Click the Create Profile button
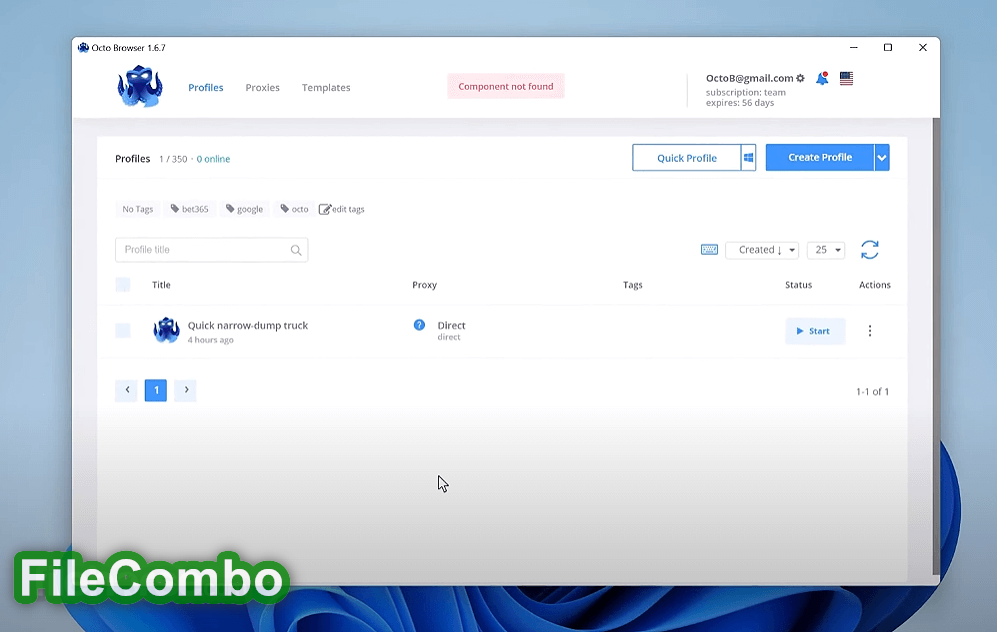 (x=820, y=158)
